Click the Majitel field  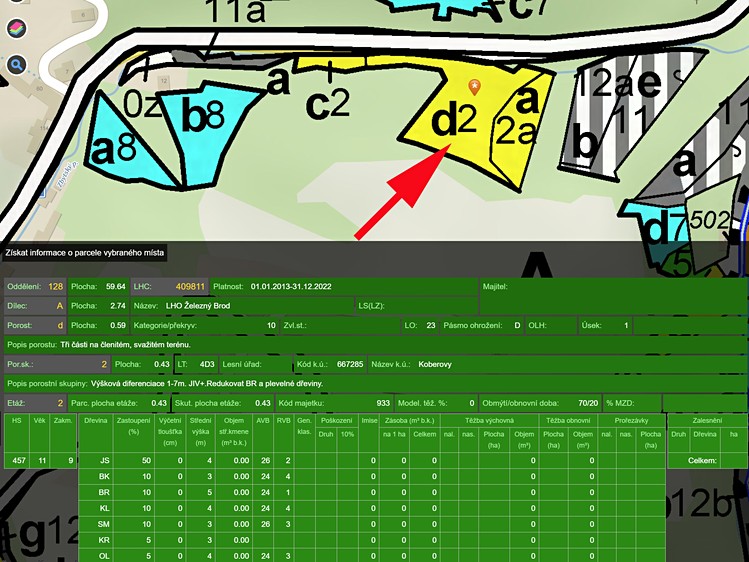click(613, 296)
